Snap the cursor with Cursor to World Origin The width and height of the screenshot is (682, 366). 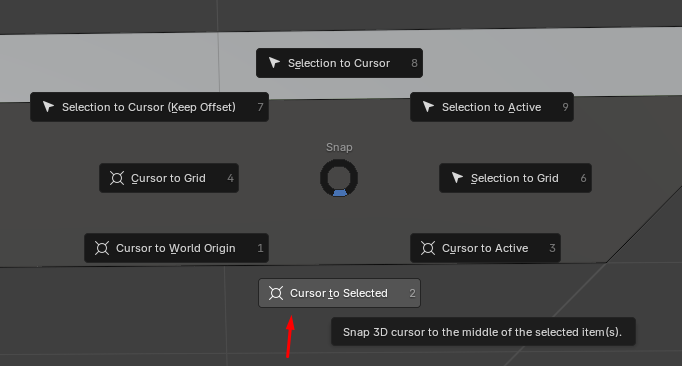tap(176, 248)
